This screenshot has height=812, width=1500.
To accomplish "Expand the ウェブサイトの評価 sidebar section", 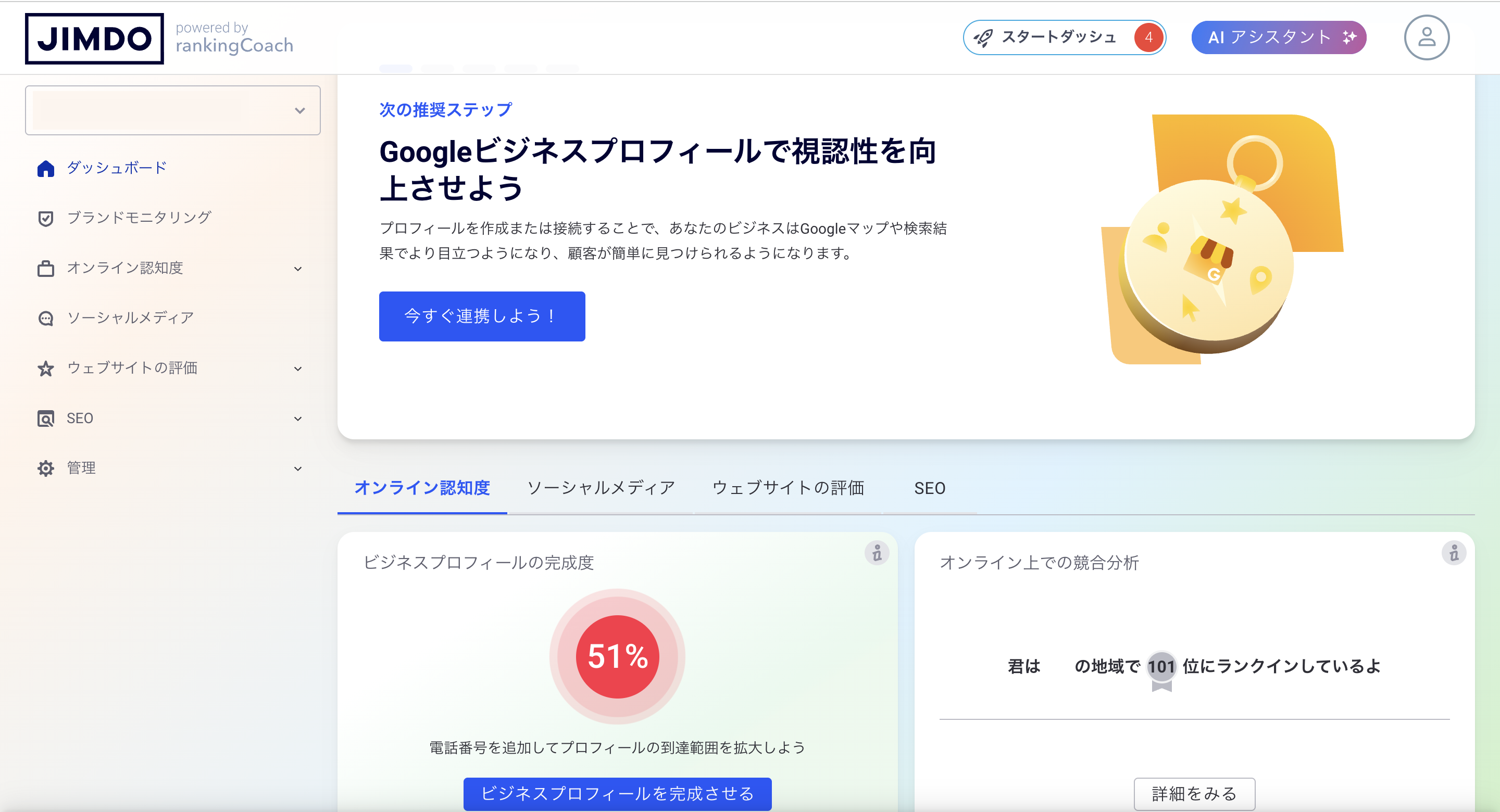I will pyautogui.click(x=297, y=369).
